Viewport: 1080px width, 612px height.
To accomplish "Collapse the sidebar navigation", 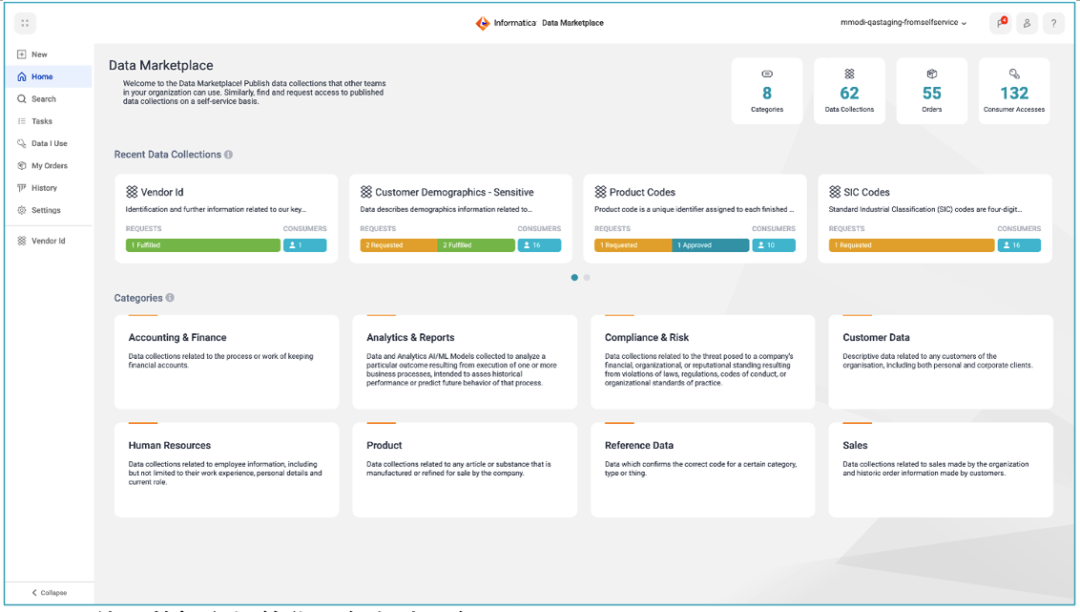I will click(49, 592).
